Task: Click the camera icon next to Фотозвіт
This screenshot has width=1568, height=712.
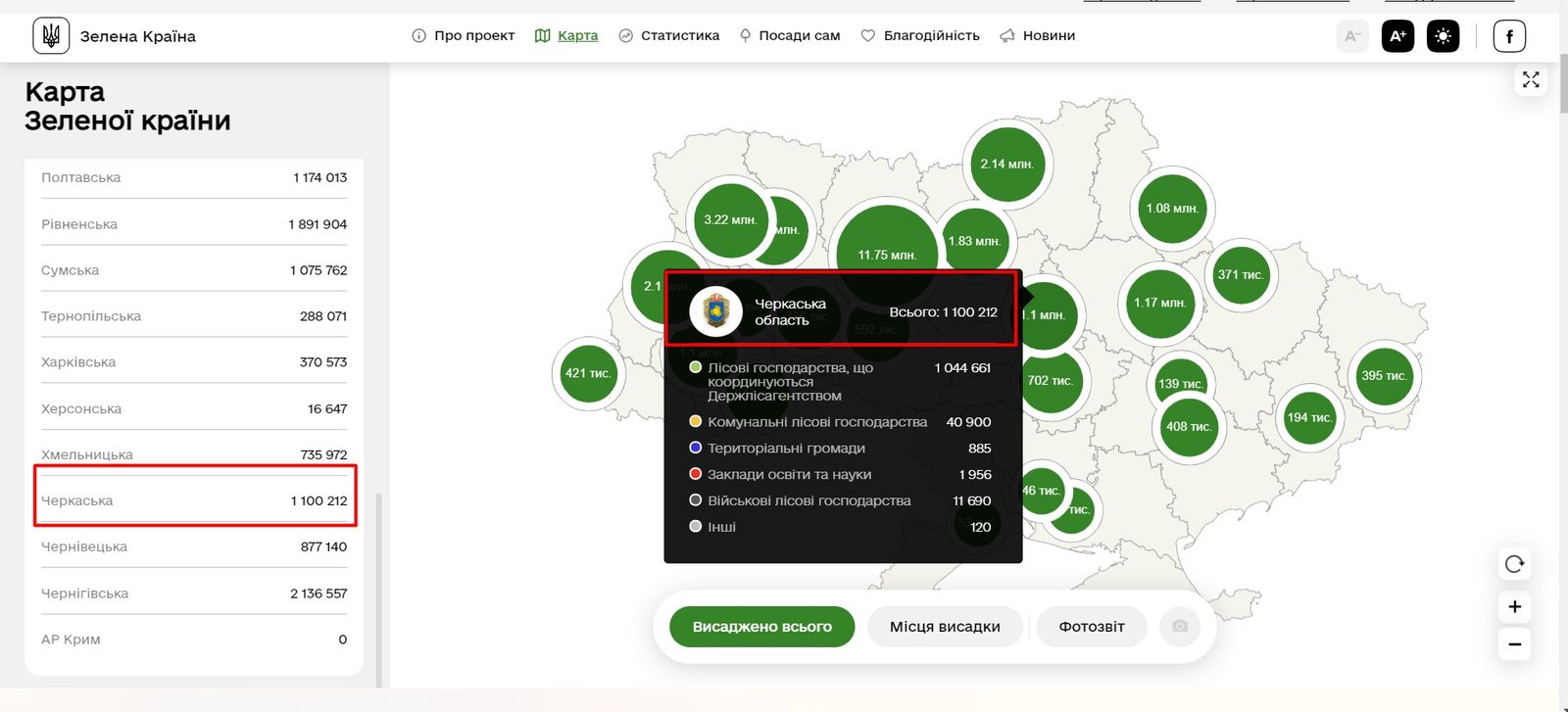Action: 1180,627
